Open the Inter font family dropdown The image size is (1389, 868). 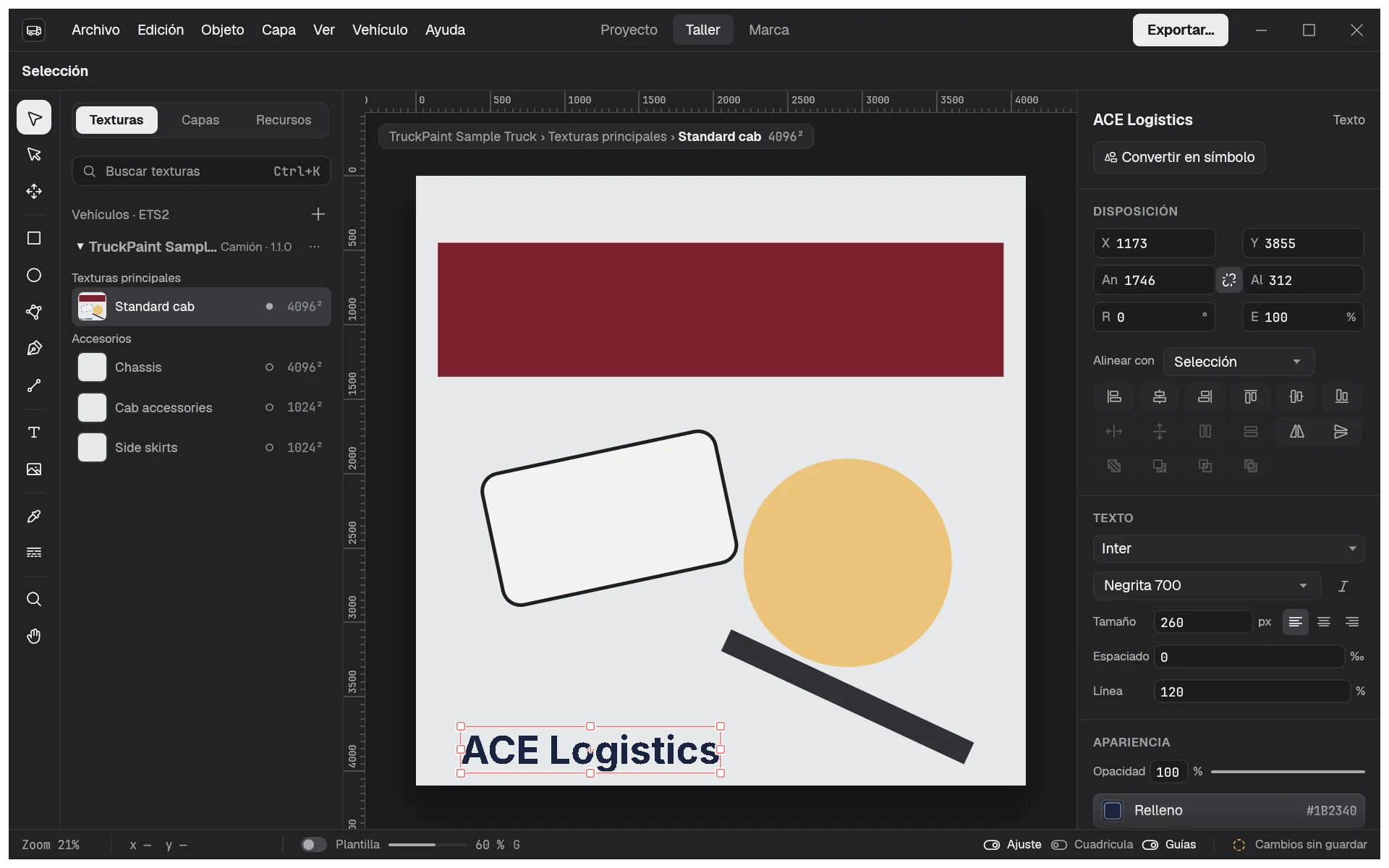(x=1228, y=548)
